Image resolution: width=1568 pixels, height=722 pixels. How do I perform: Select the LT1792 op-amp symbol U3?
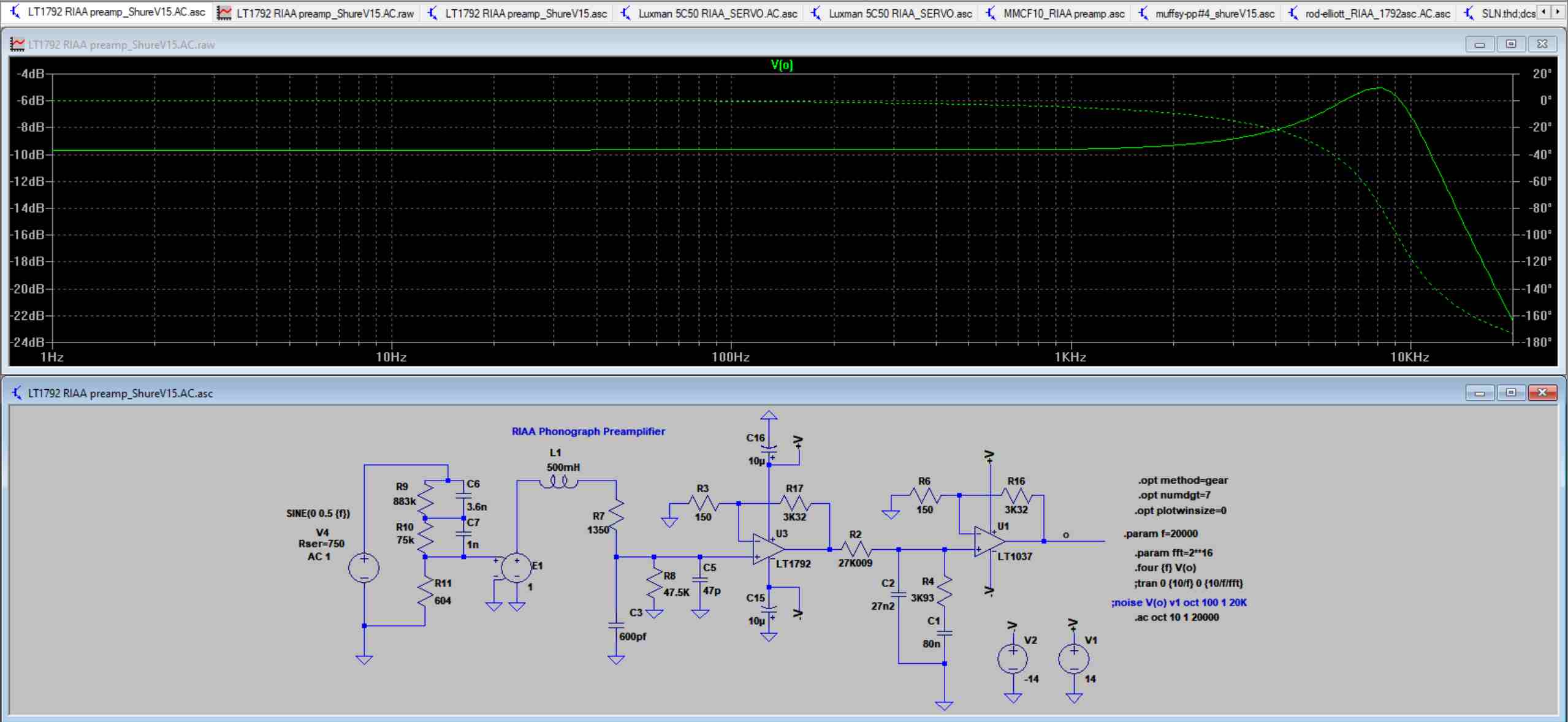(x=769, y=549)
